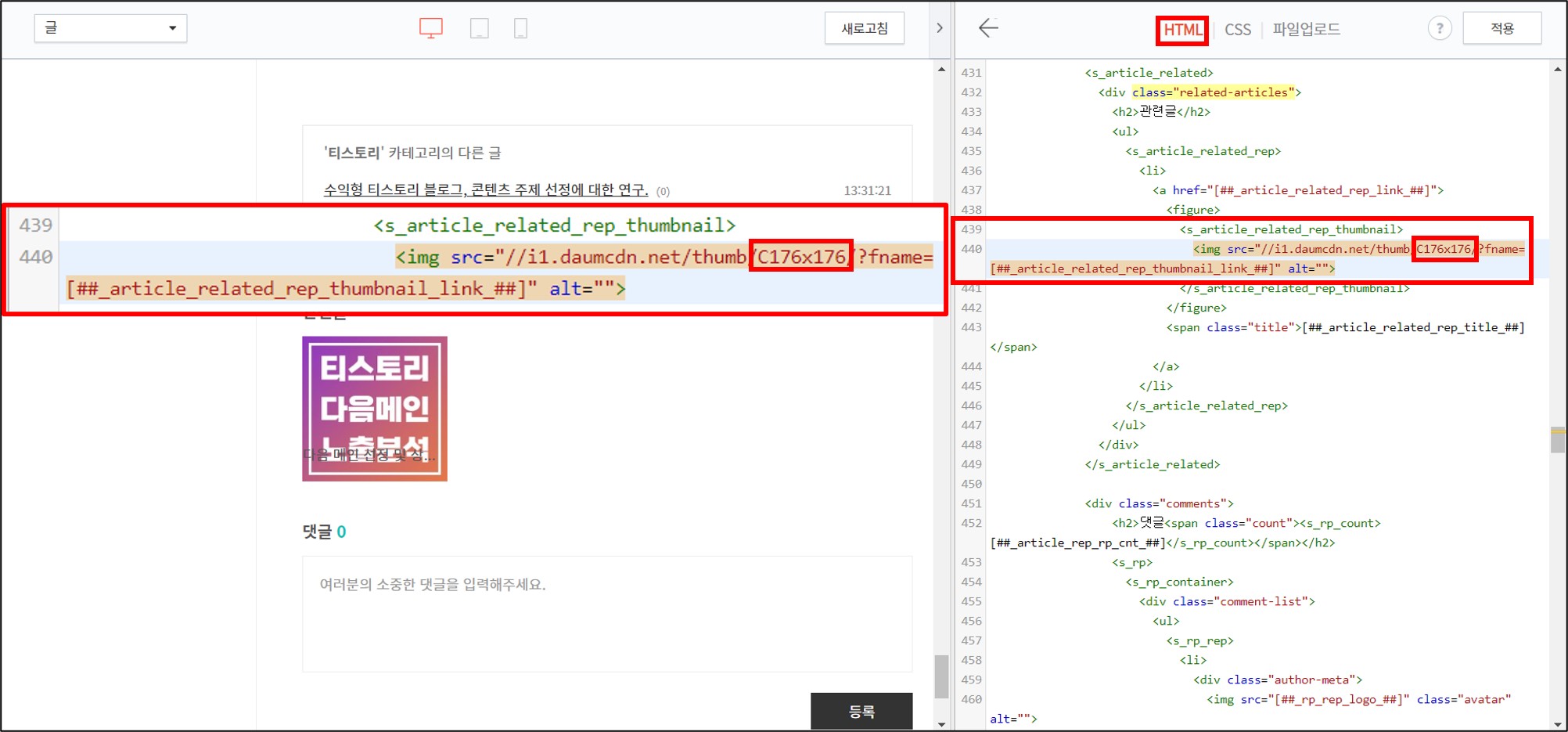Click the div class comment-list line 455

pos(1227,601)
